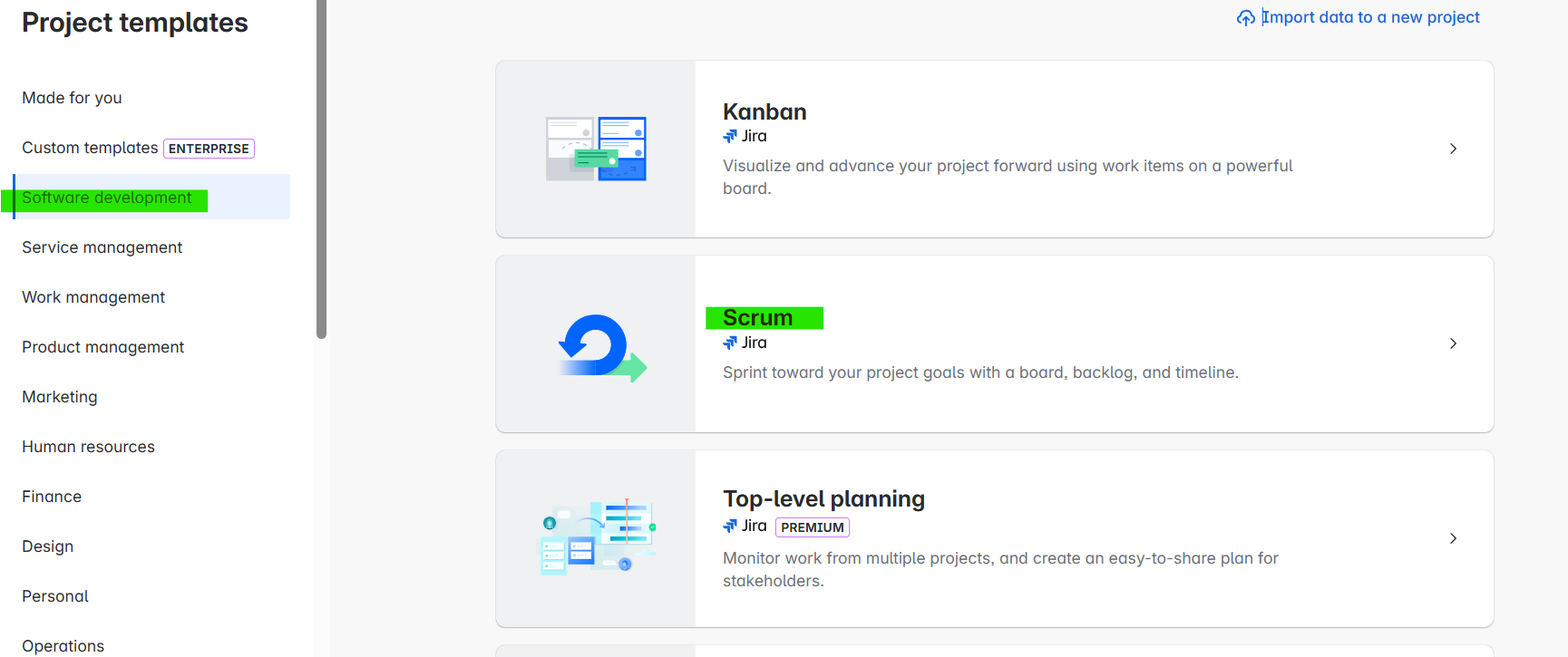Select the Scrum template title
This screenshot has width=1568, height=657.
point(758,318)
